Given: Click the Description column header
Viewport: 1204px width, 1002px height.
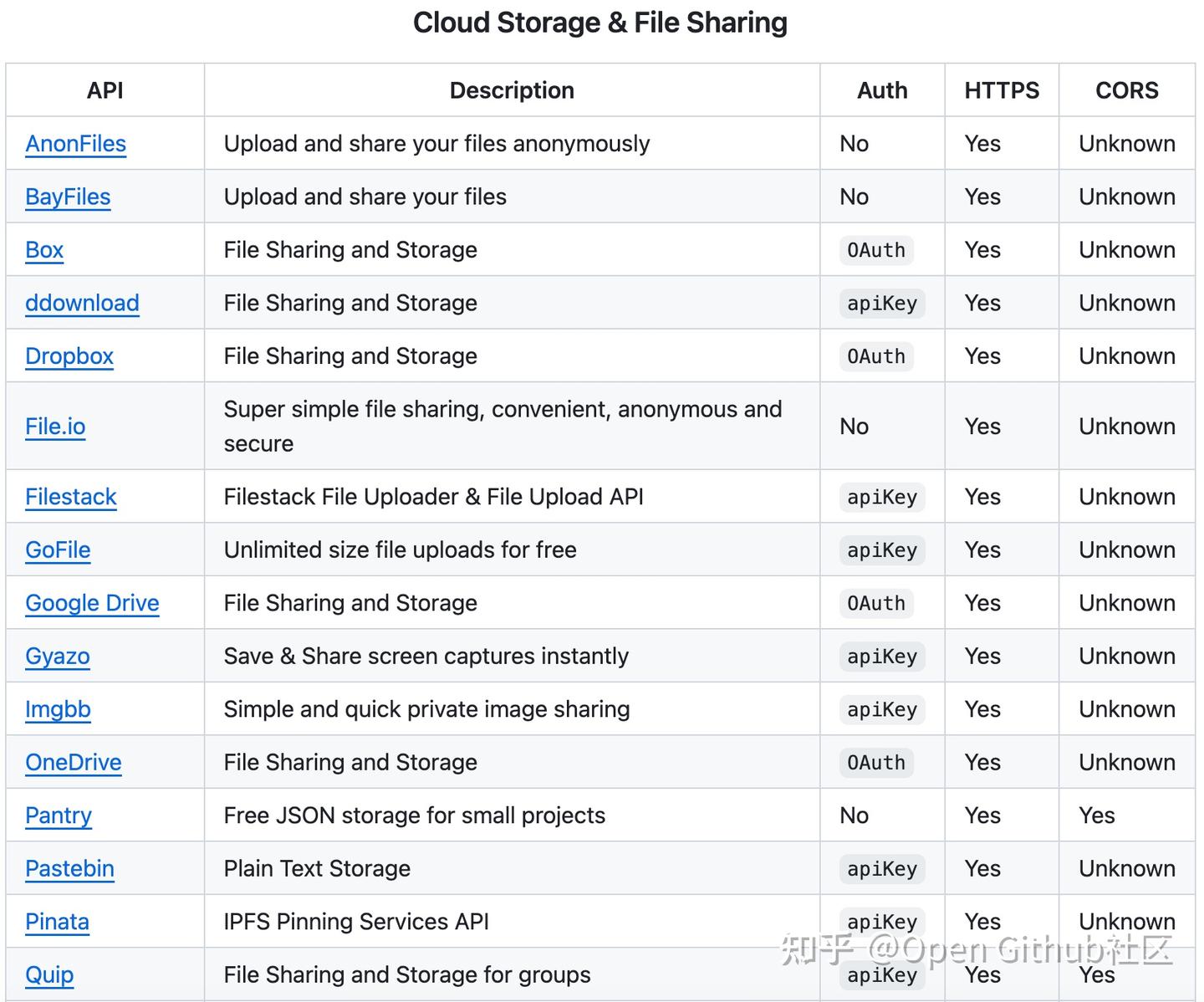Looking at the screenshot, I should coord(512,90).
